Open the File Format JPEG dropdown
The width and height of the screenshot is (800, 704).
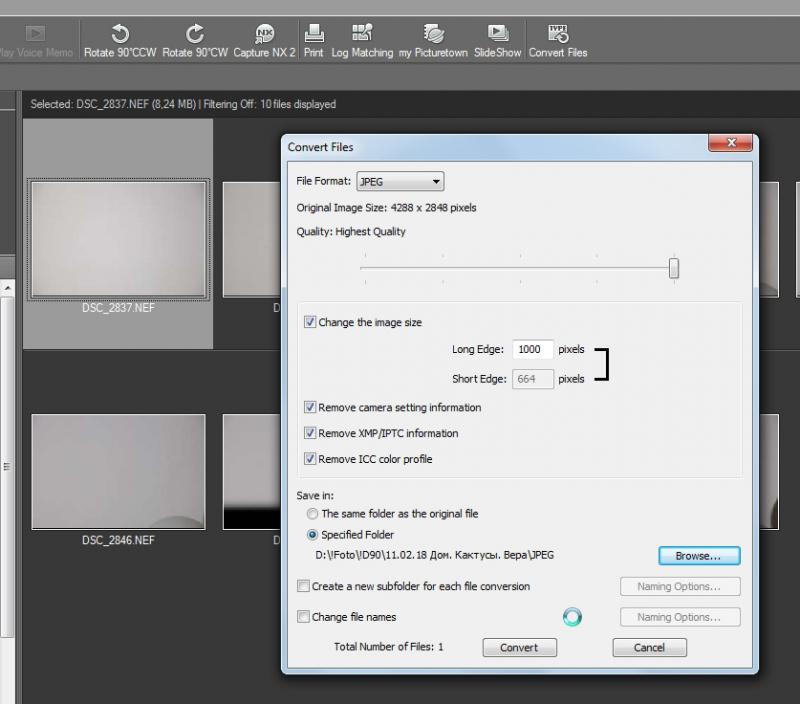click(x=400, y=182)
